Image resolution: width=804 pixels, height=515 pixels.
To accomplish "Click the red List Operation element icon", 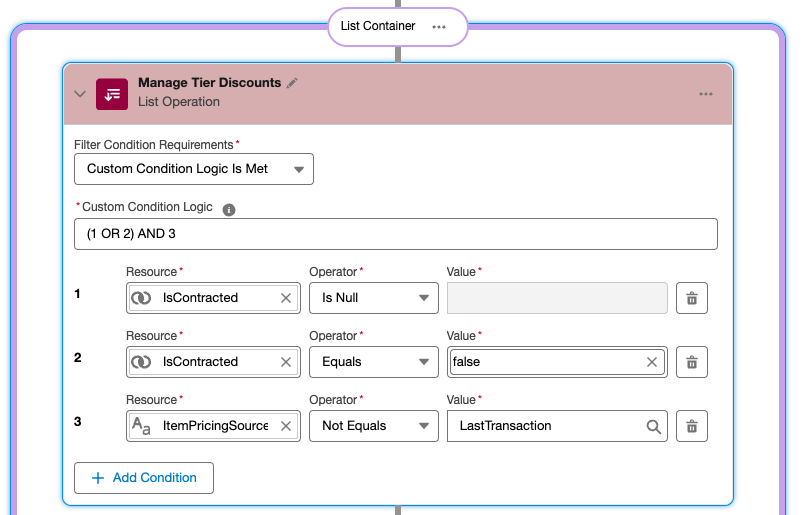I will click(x=111, y=93).
